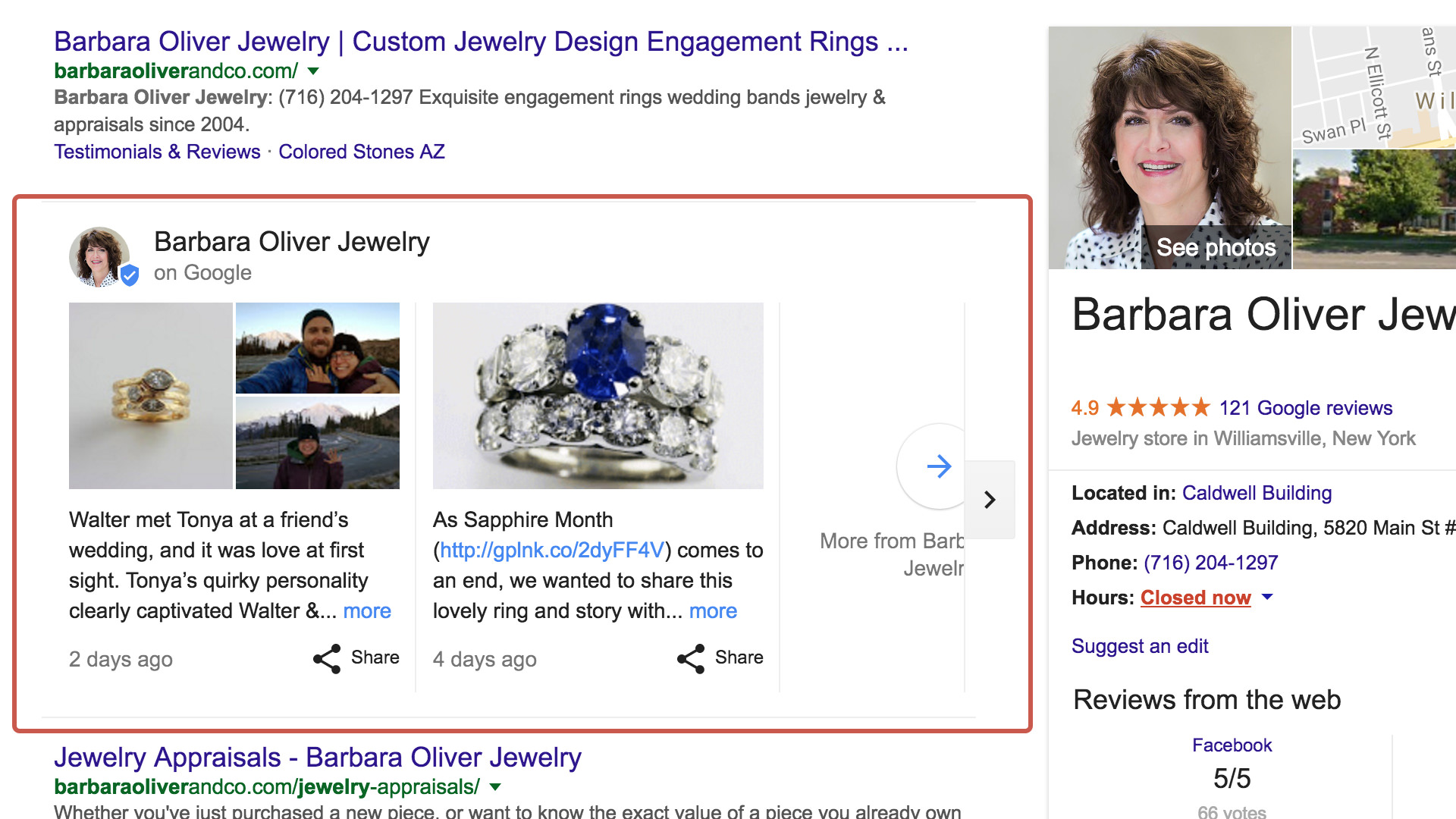The width and height of the screenshot is (1456, 819).
Task: Open the gold ring photo
Action: (x=150, y=396)
